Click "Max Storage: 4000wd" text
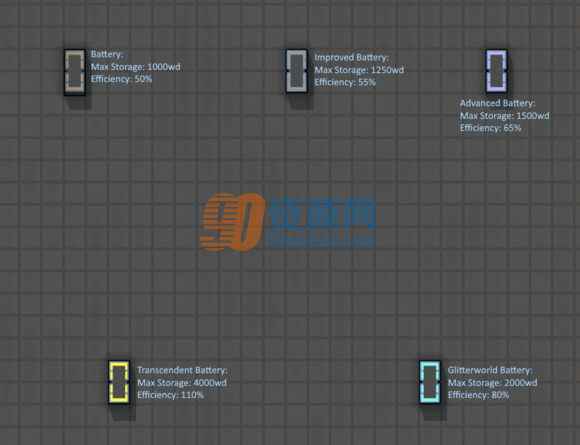This screenshot has height=445, width=580. [182, 383]
